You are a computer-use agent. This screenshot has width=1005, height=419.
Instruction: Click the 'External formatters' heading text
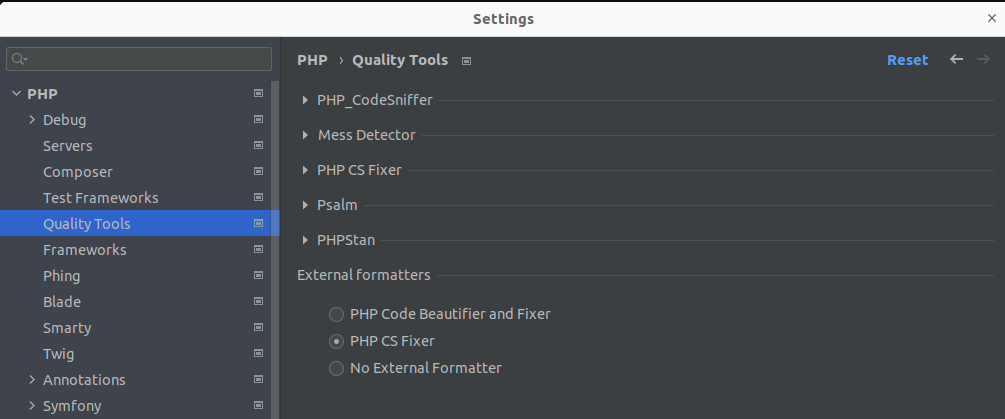[363, 275]
